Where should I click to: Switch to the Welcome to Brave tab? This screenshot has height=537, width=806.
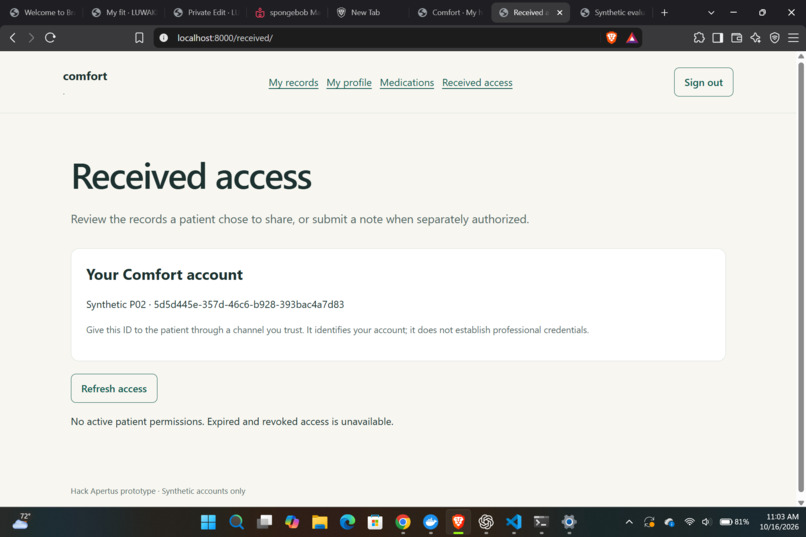click(43, 12)
